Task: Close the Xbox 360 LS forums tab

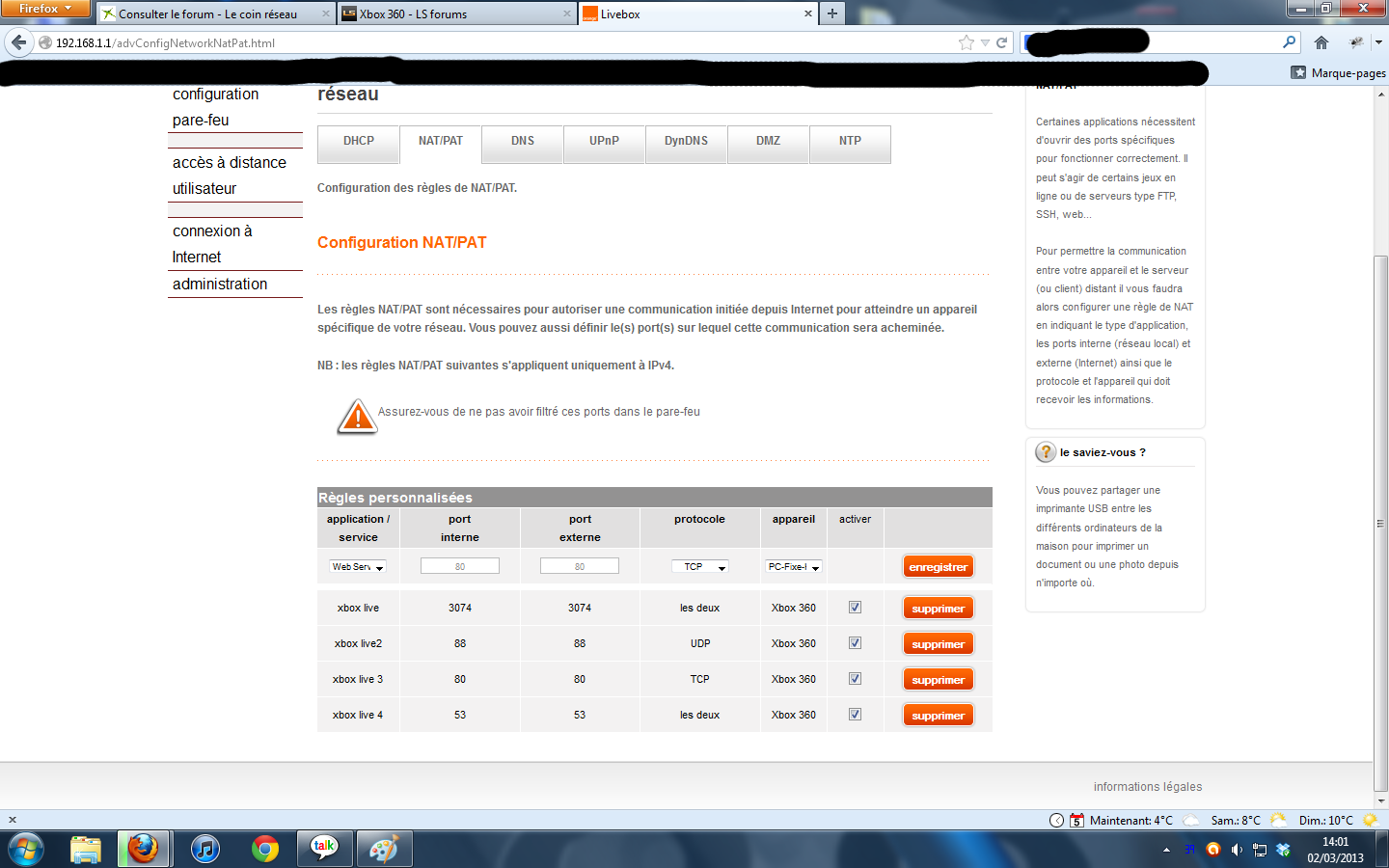Action: 566,14
